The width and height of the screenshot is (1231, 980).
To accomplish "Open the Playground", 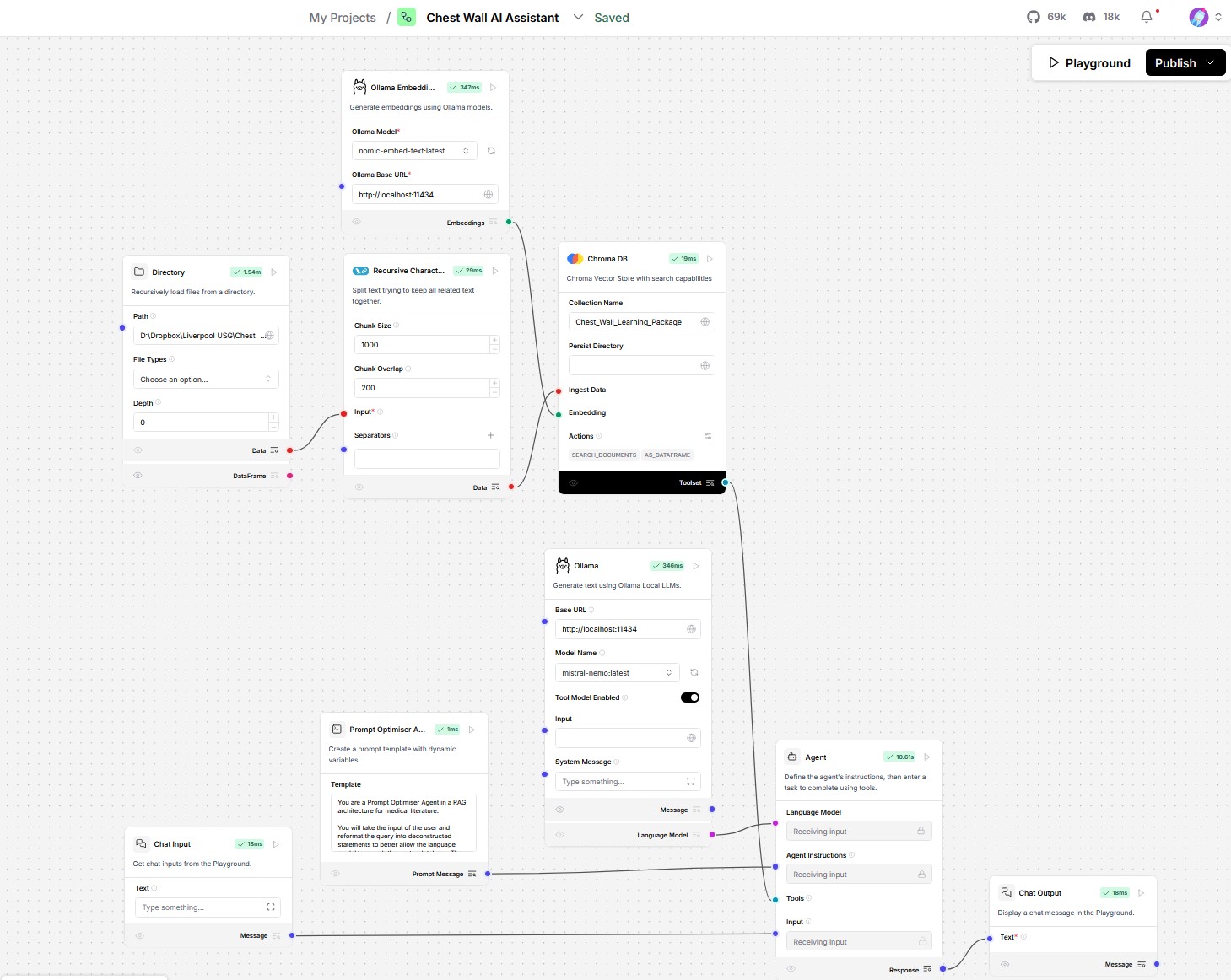I will click(1088, 63).
